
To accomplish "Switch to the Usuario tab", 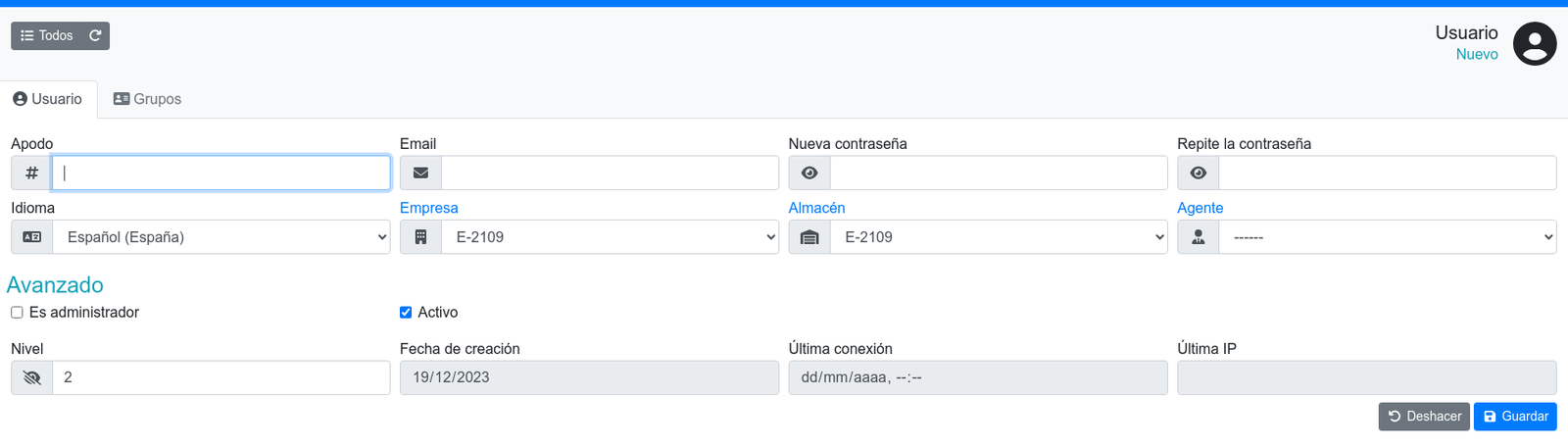I will [48, 99].
